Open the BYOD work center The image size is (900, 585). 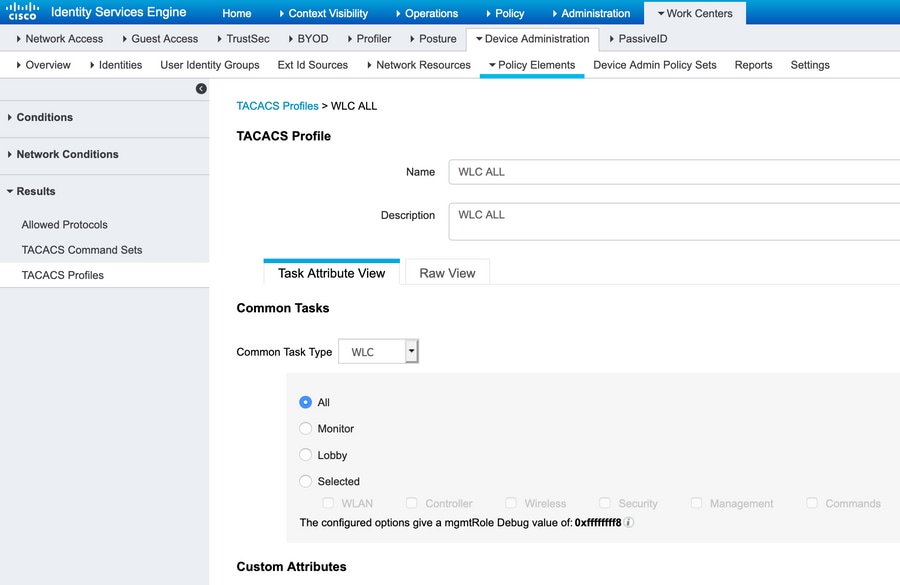click(x=308, y=38)
